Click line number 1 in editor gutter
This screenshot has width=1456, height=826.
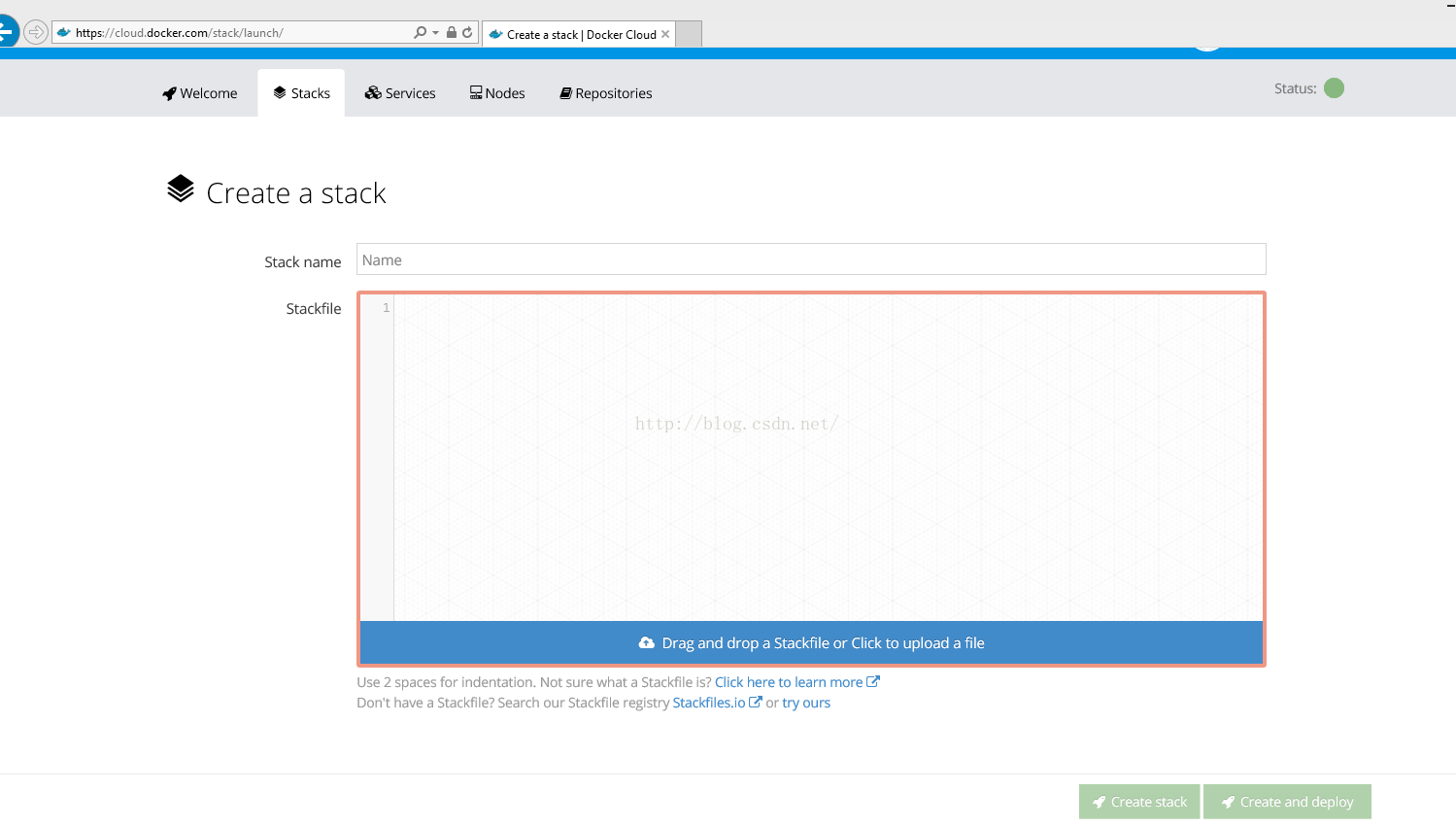tap(386, 308)
